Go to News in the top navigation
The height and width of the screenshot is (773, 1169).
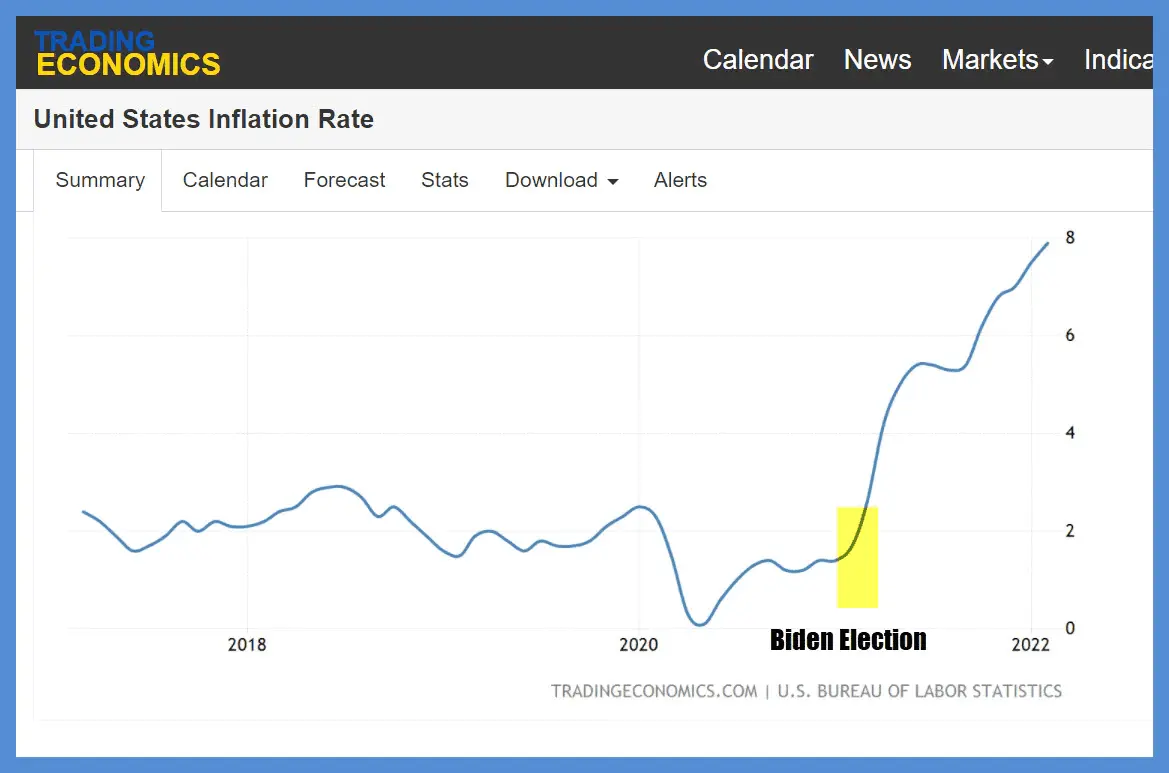tap(877, 60)
